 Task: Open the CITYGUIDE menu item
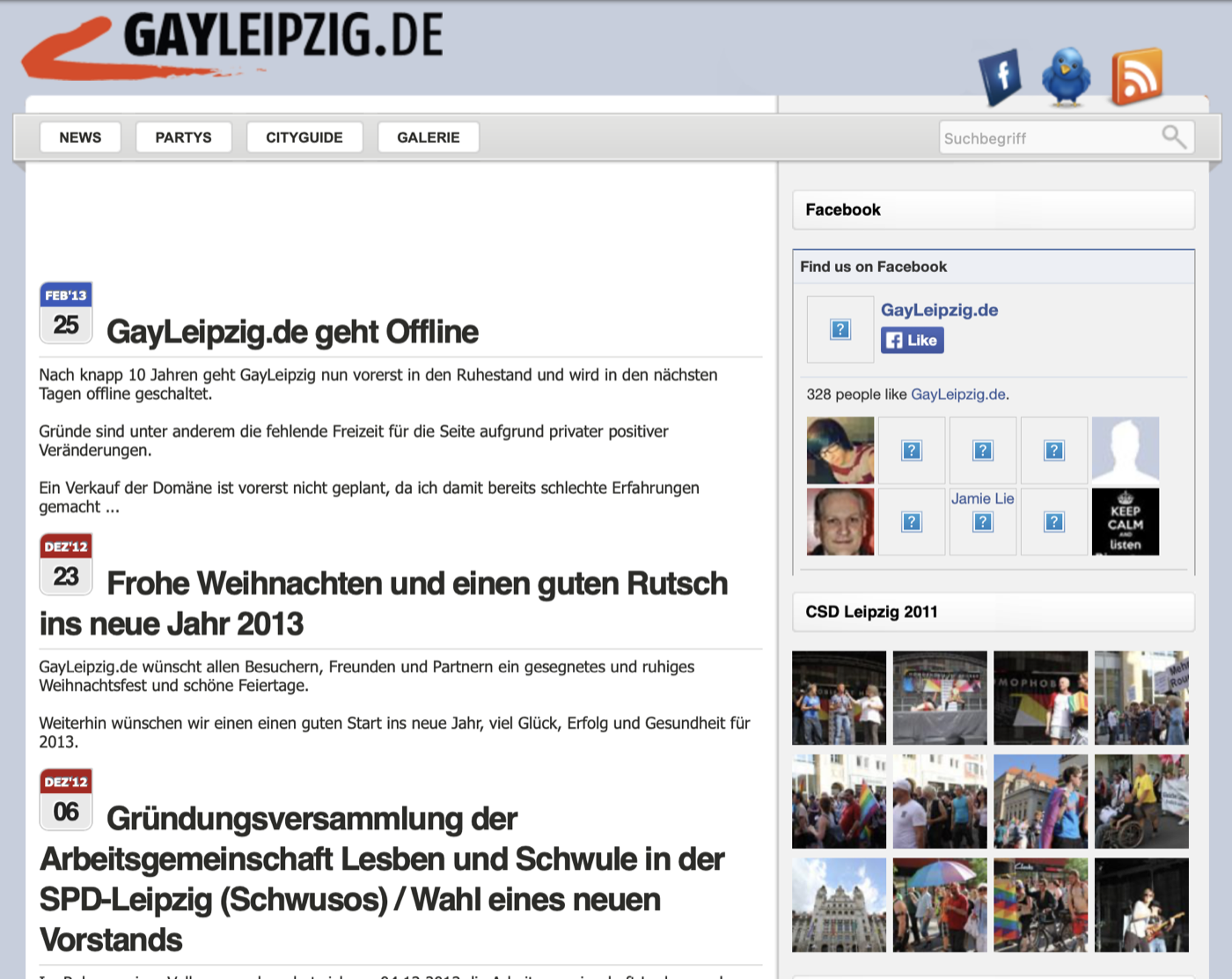304,137
